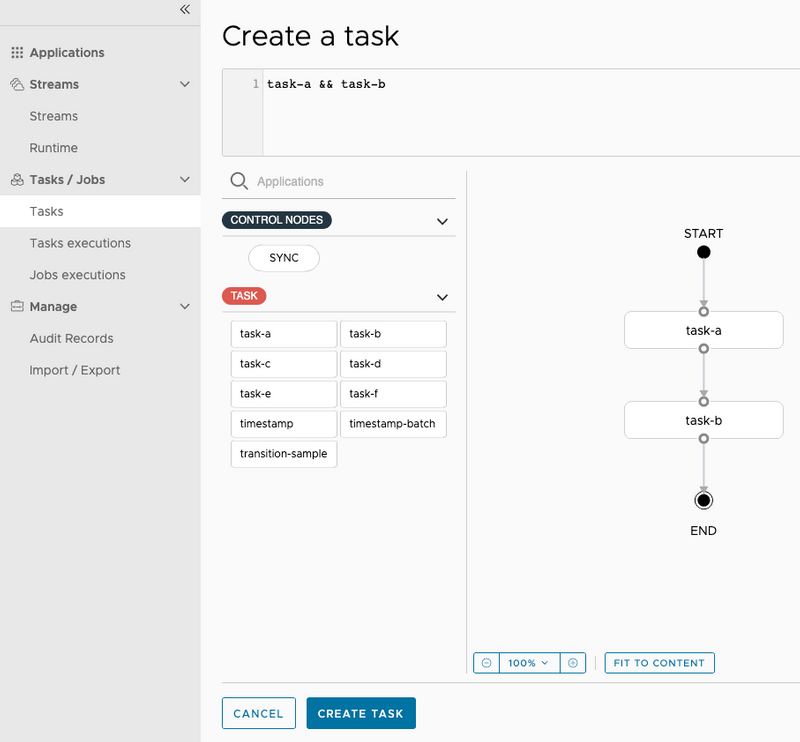This screenshot has width=800, height=742.
Task: Open the 100% zoom level dropdown
Action: [529, 662]
